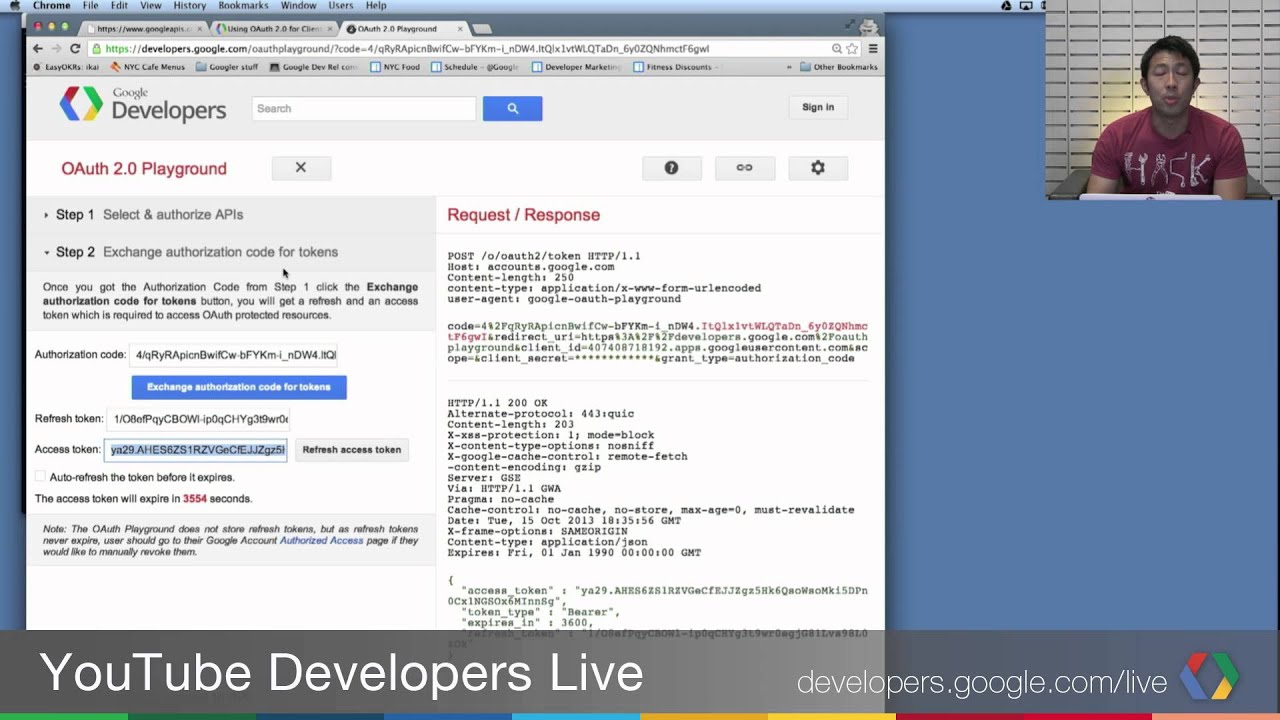Click the 'HTTP/1.1 200 OK' line
The height and width of the screenshot is (720, 1280).
click(x=497, y=403)
